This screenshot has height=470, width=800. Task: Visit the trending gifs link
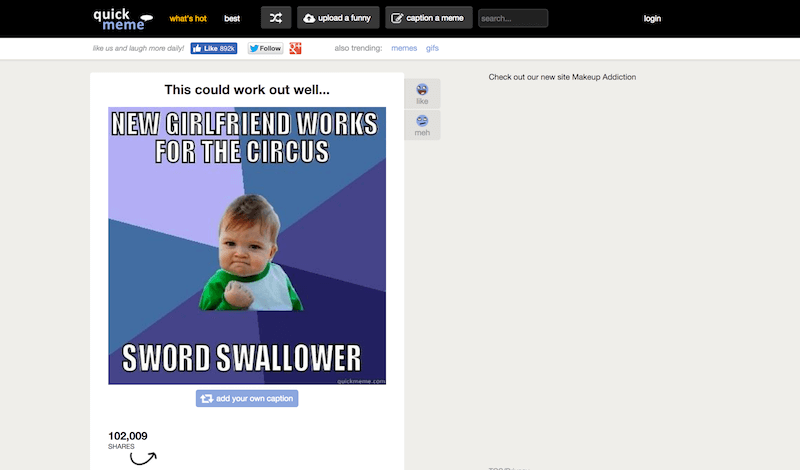tap(432, 48)
